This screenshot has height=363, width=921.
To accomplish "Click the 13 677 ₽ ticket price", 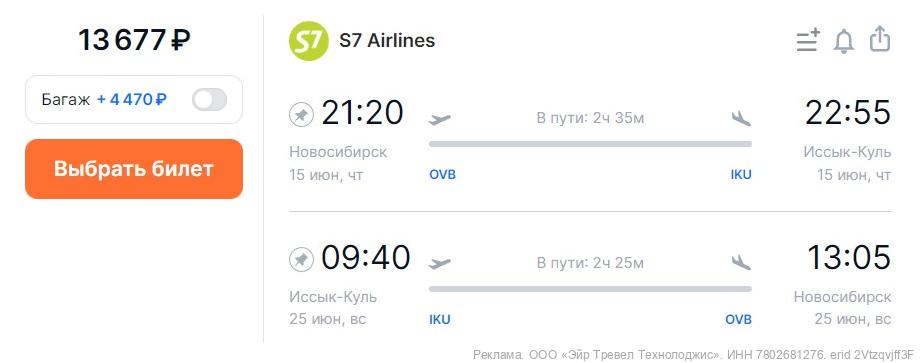I will pyautogui.click(x=134, y=40).
